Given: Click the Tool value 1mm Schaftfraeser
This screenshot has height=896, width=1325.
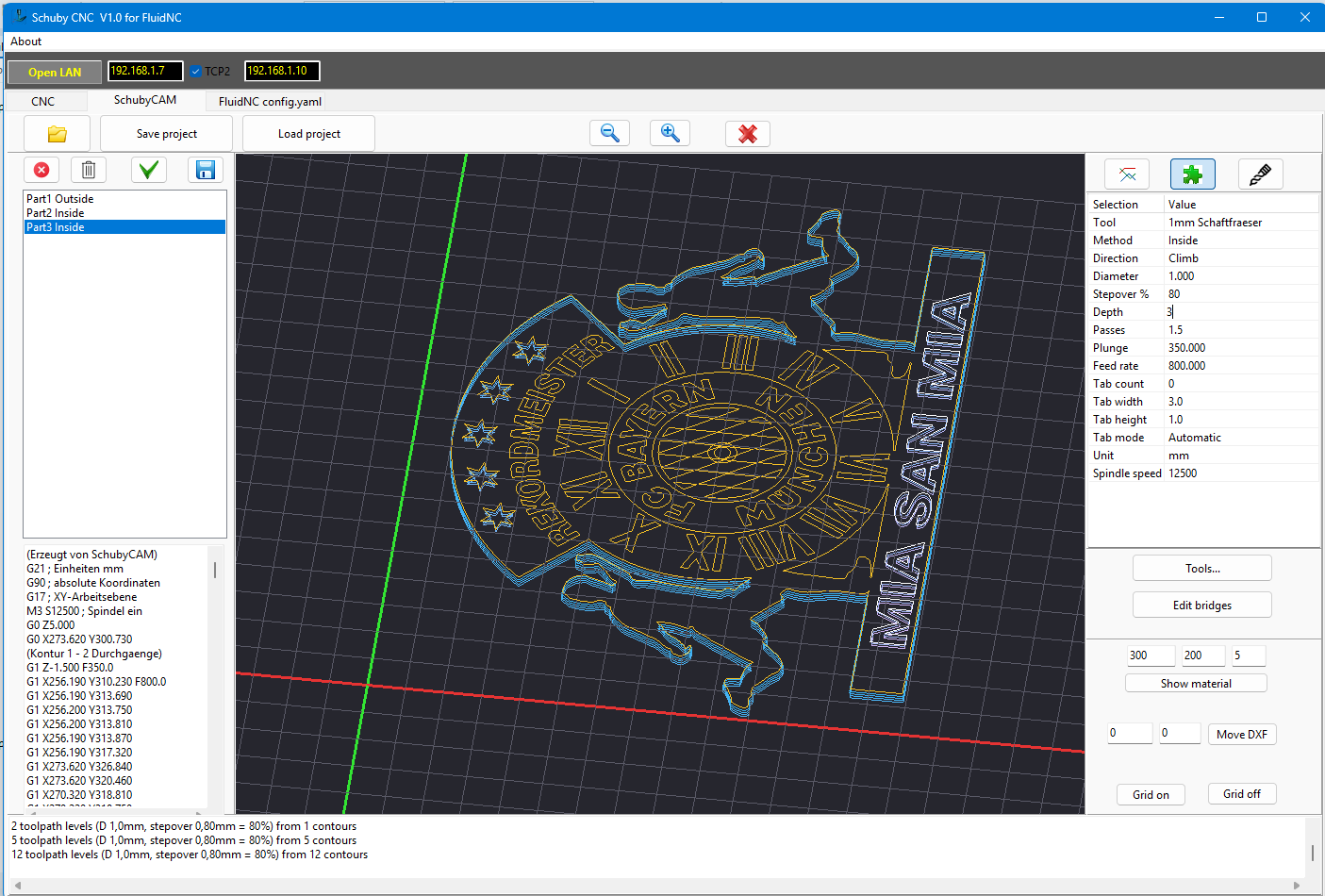Looking at the screenshot, I should pos(1241,223).
